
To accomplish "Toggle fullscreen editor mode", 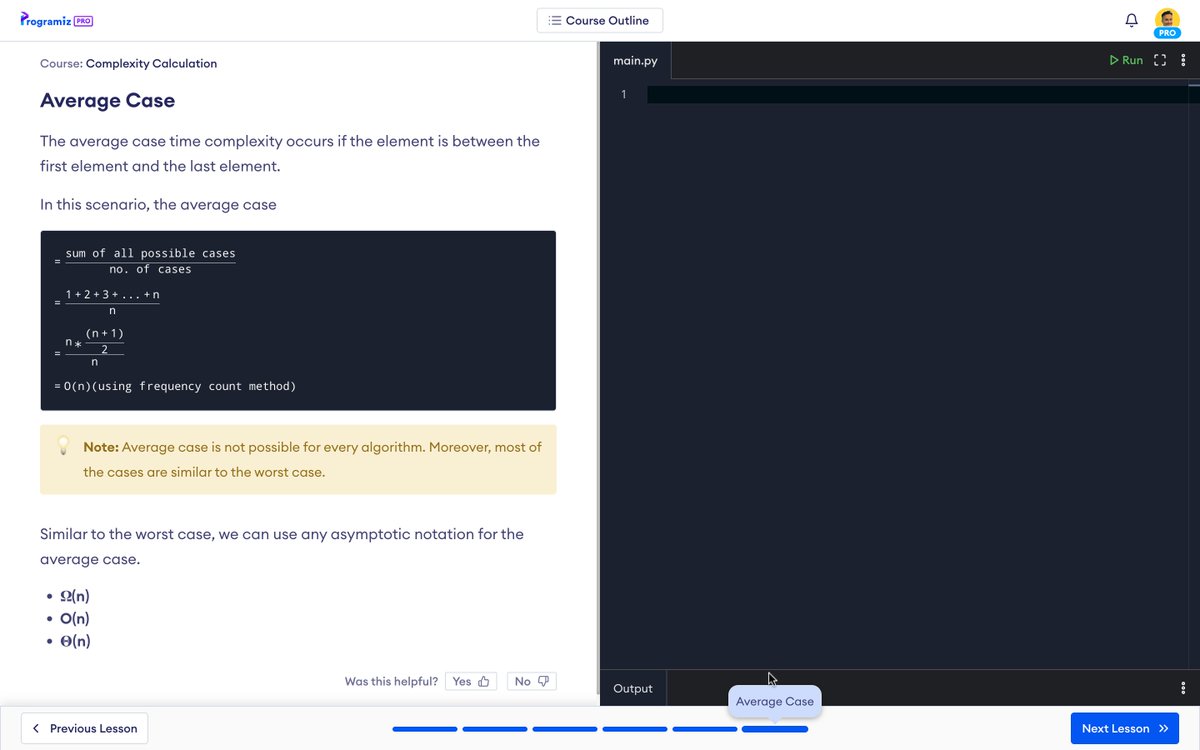I will click(1160, 60).
